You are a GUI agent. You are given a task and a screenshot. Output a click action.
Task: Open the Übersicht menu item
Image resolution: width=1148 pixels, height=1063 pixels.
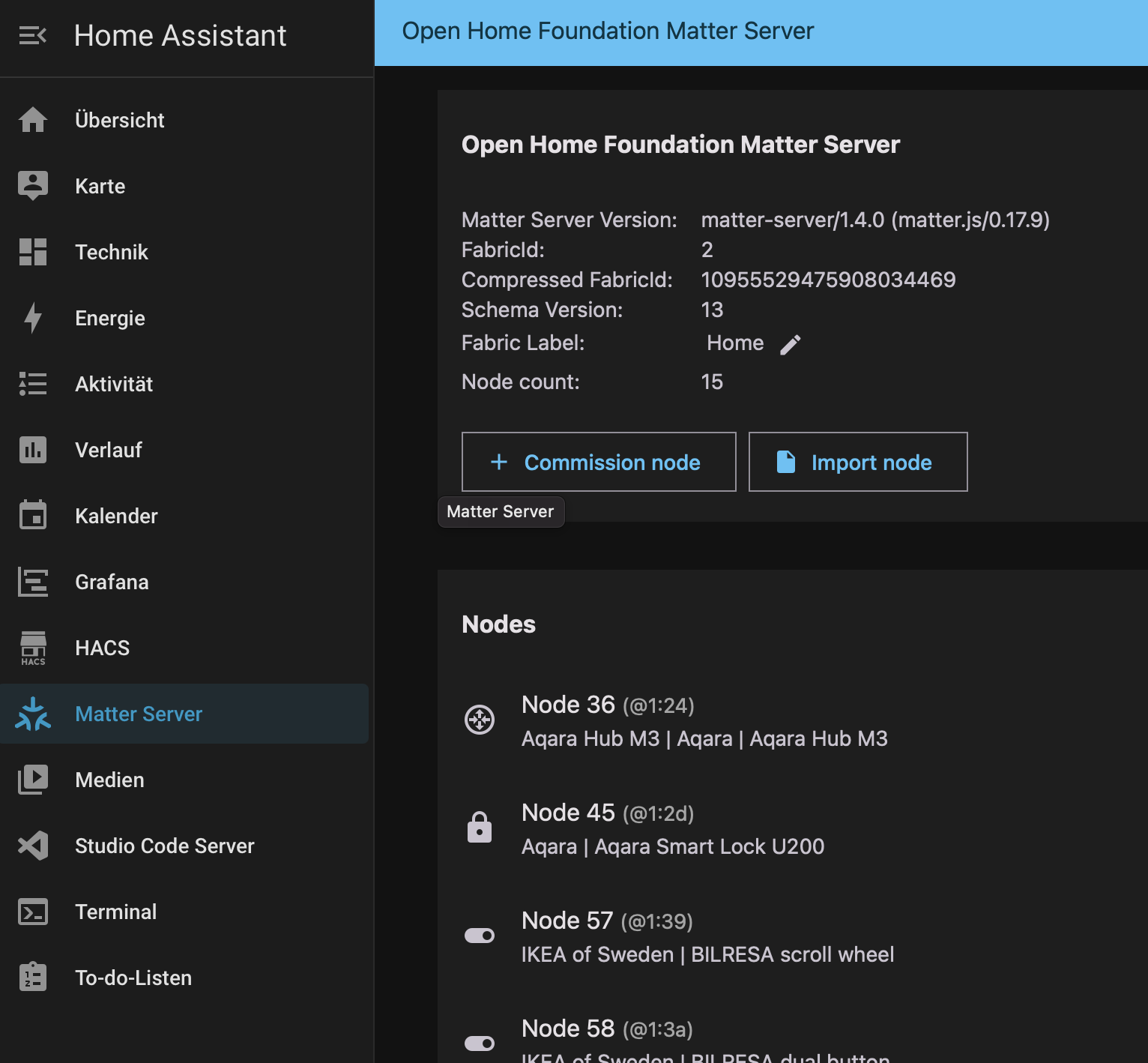coord(184,120)
